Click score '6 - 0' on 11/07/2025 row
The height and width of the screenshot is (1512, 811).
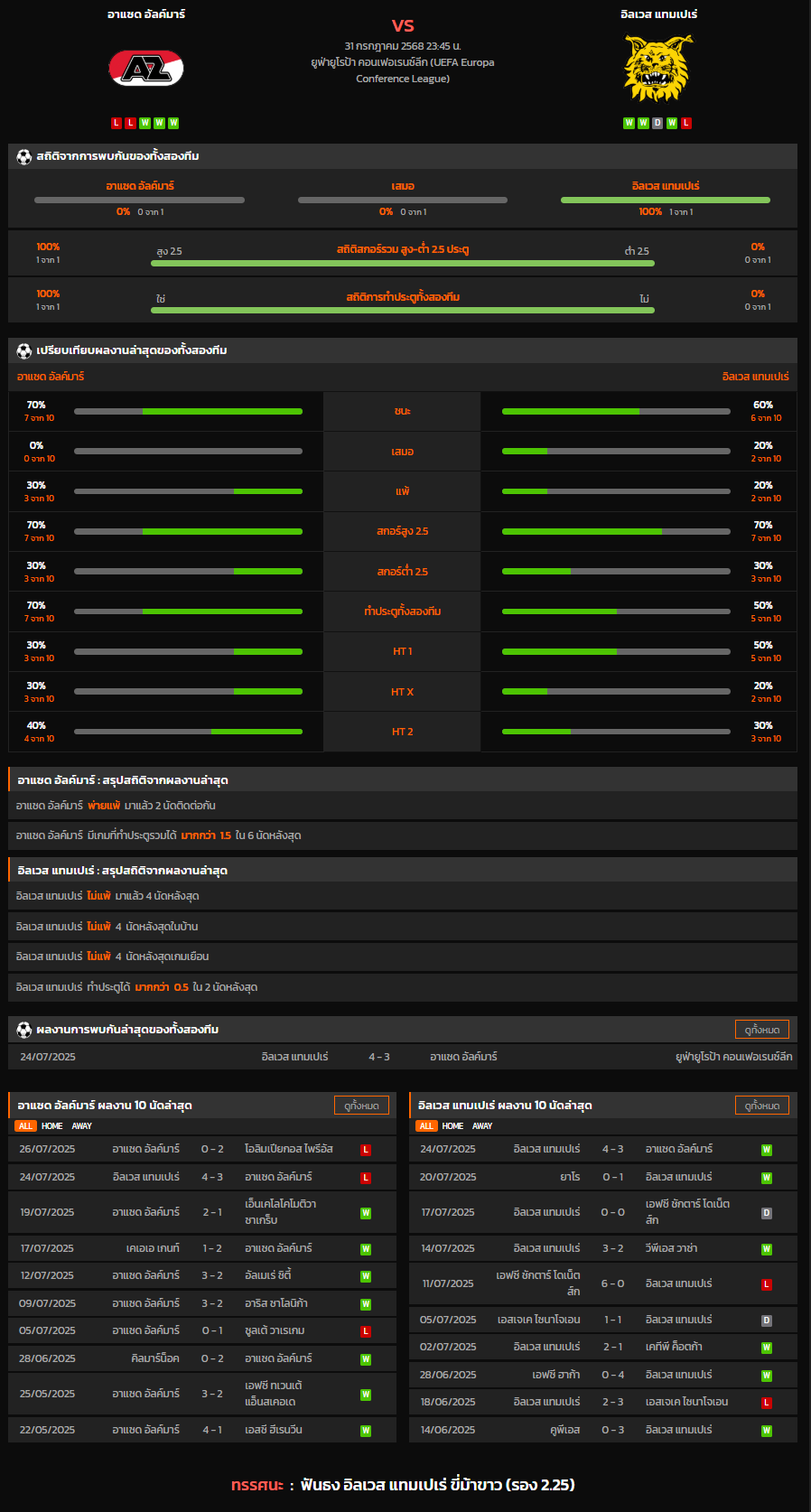point(613,1284)
